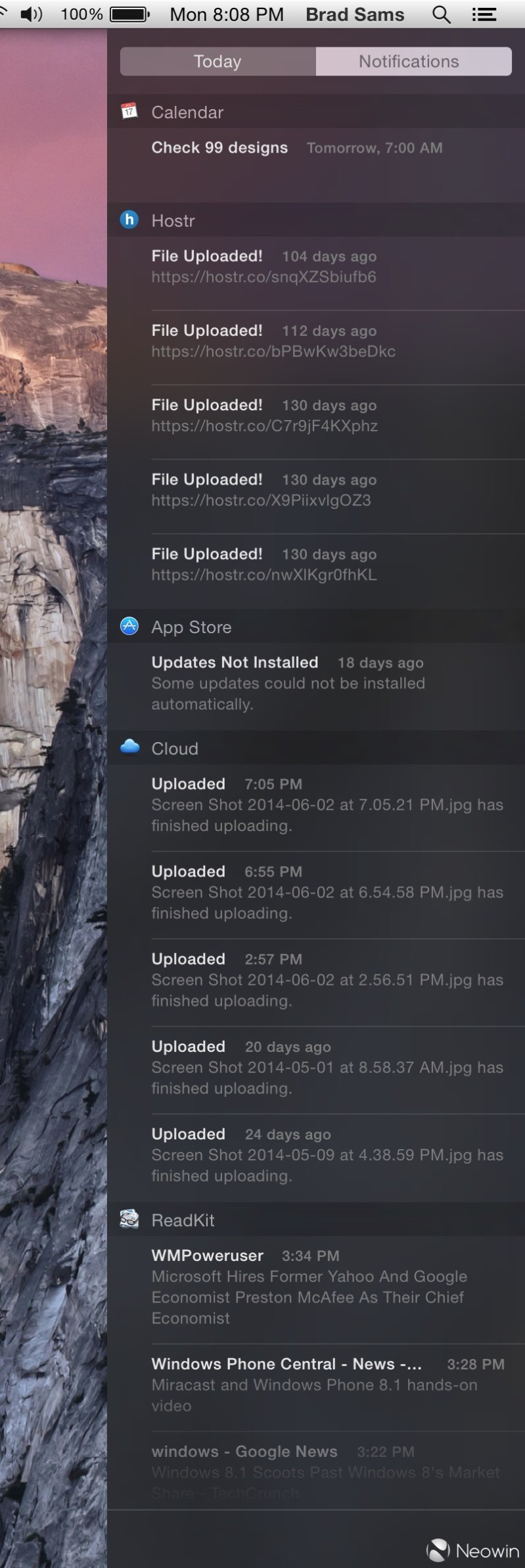Open Brad Sams user menu

pyautogui.click(x=355, y=14)
